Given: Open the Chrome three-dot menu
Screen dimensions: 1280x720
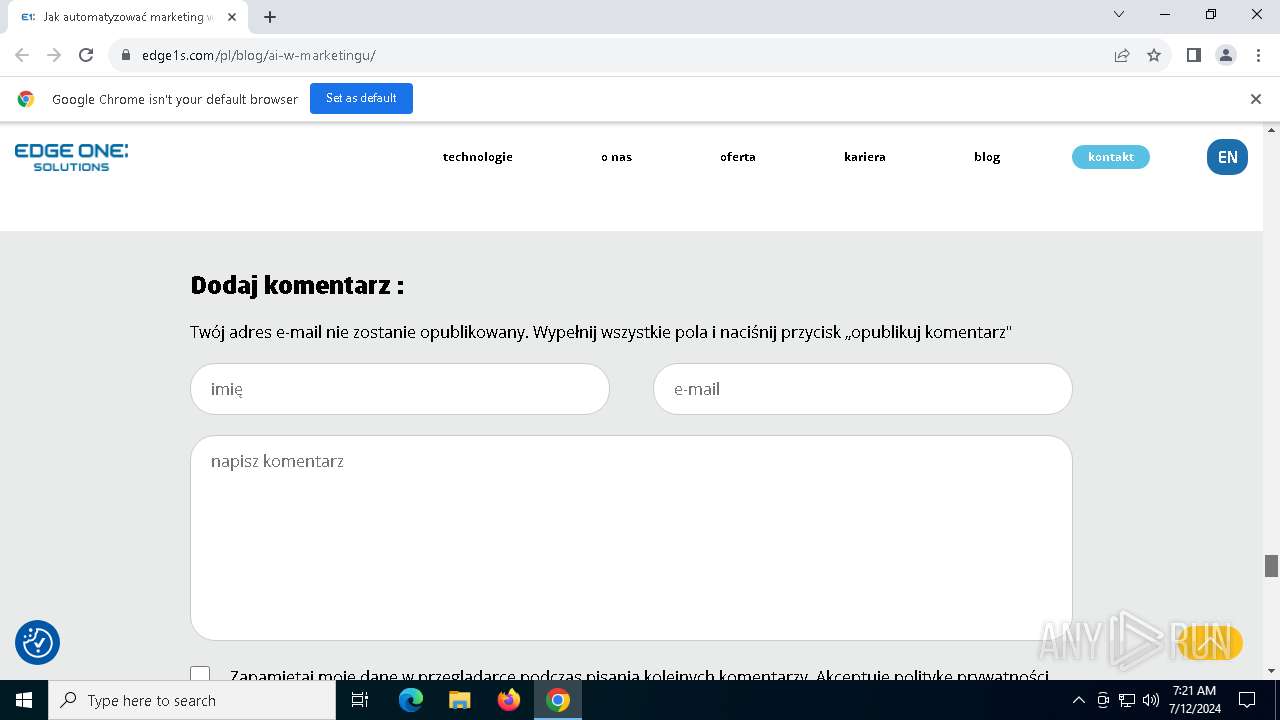Looking at the screenshot, I should tap(1256, 55).
